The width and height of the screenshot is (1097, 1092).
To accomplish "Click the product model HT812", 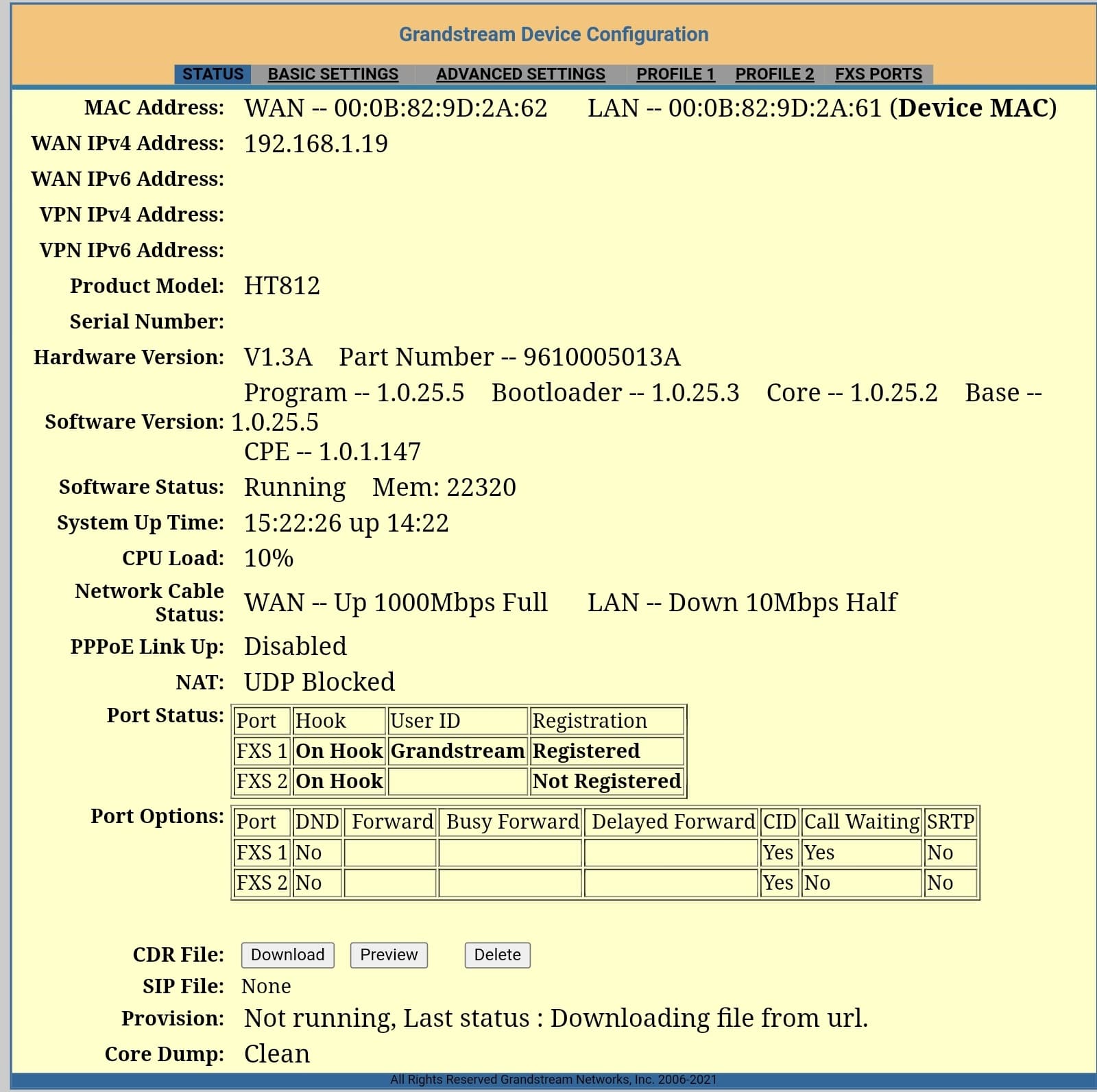I will (282, 286).
